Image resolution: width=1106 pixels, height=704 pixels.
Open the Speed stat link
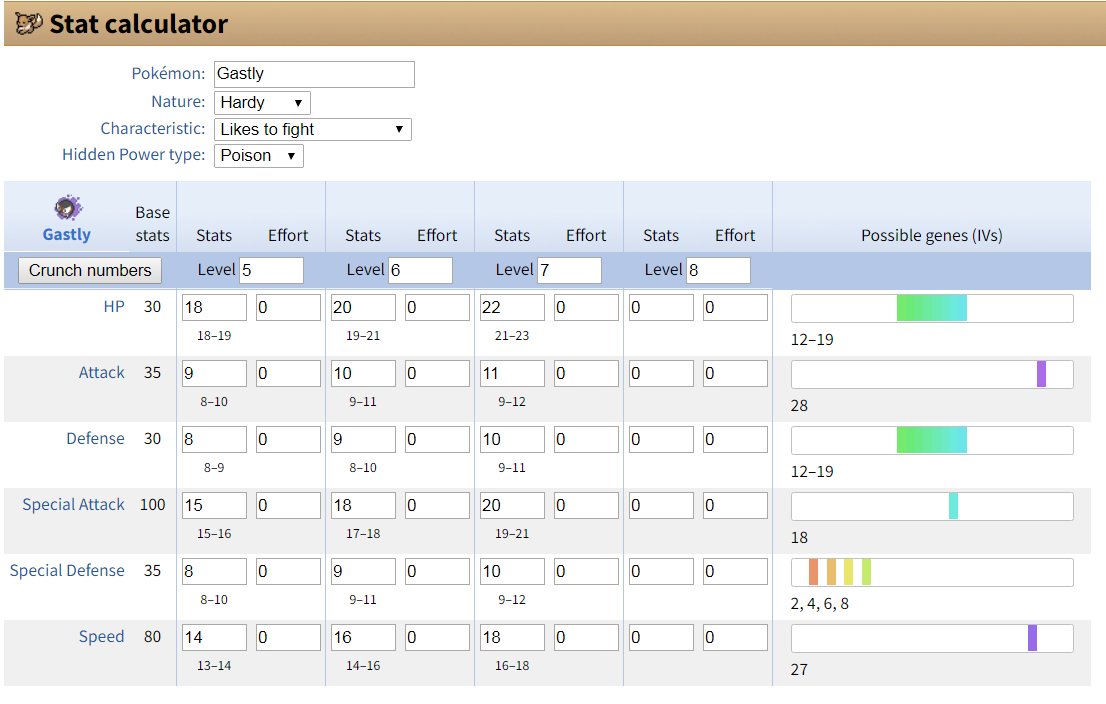(102, 636)
